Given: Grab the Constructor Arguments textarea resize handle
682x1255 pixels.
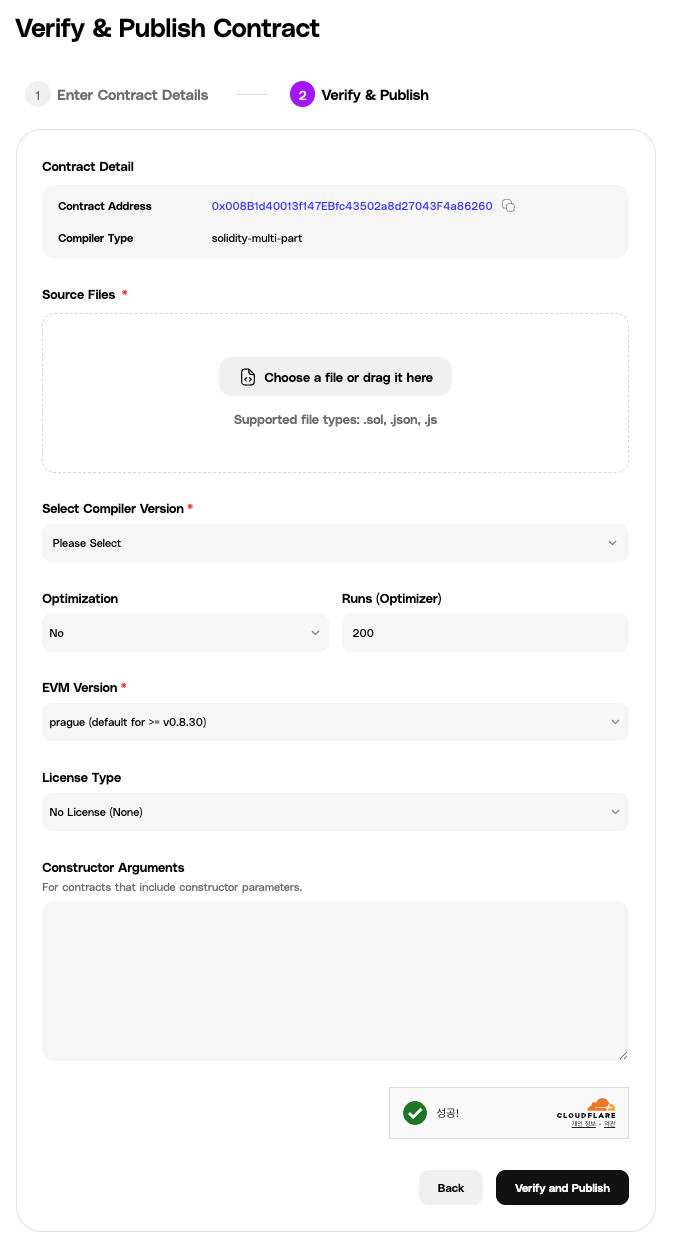Looking at the screenshot, I should pyautogui.click(x=623, y=1054).
